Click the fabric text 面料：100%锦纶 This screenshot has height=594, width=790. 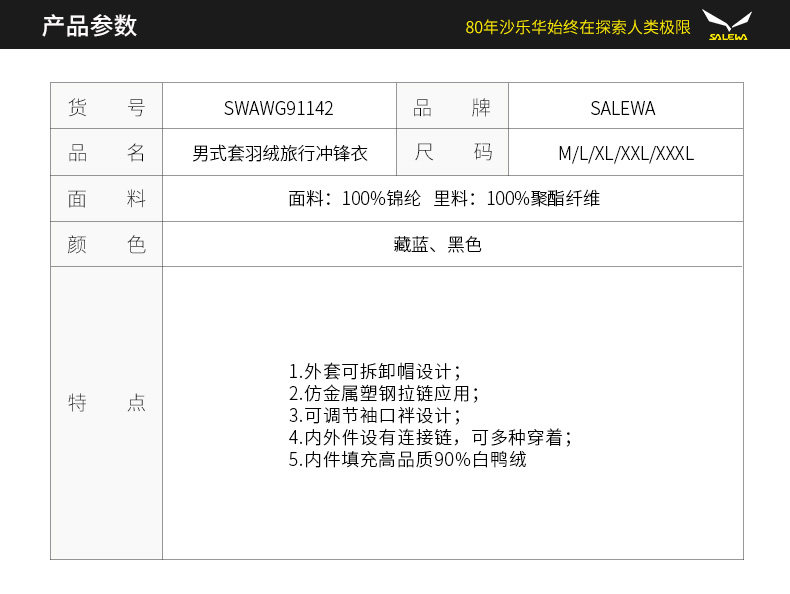355,199
